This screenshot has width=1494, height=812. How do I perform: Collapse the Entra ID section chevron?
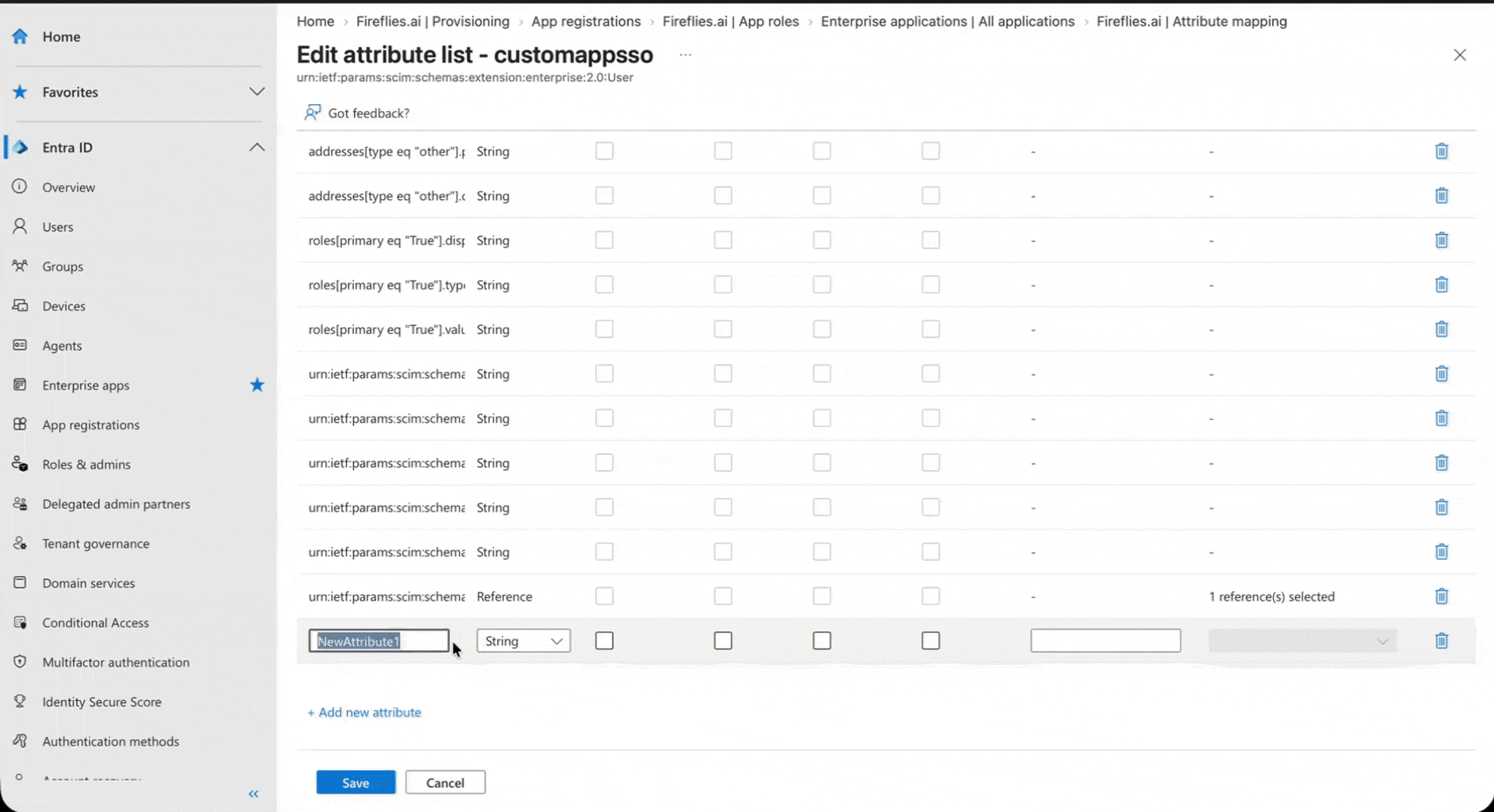click(x=257, y=147)
